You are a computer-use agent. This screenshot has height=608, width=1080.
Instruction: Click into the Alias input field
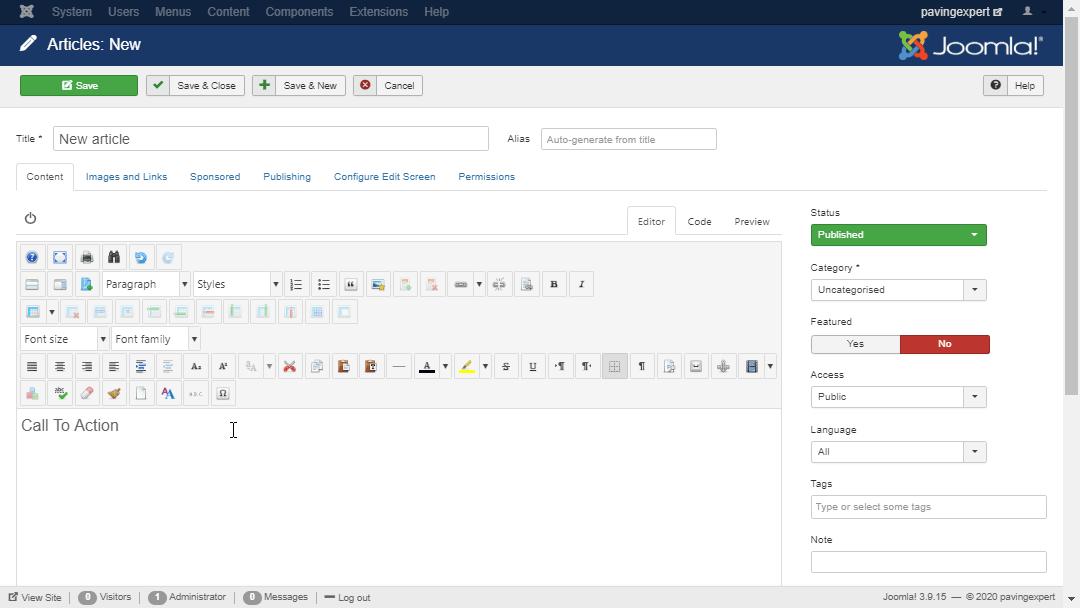[x=628, y=139]
